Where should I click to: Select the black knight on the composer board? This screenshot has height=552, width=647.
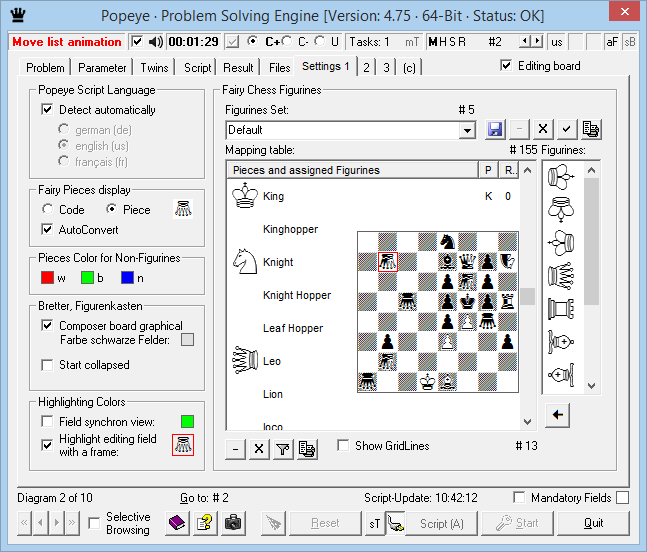point(447,241)
